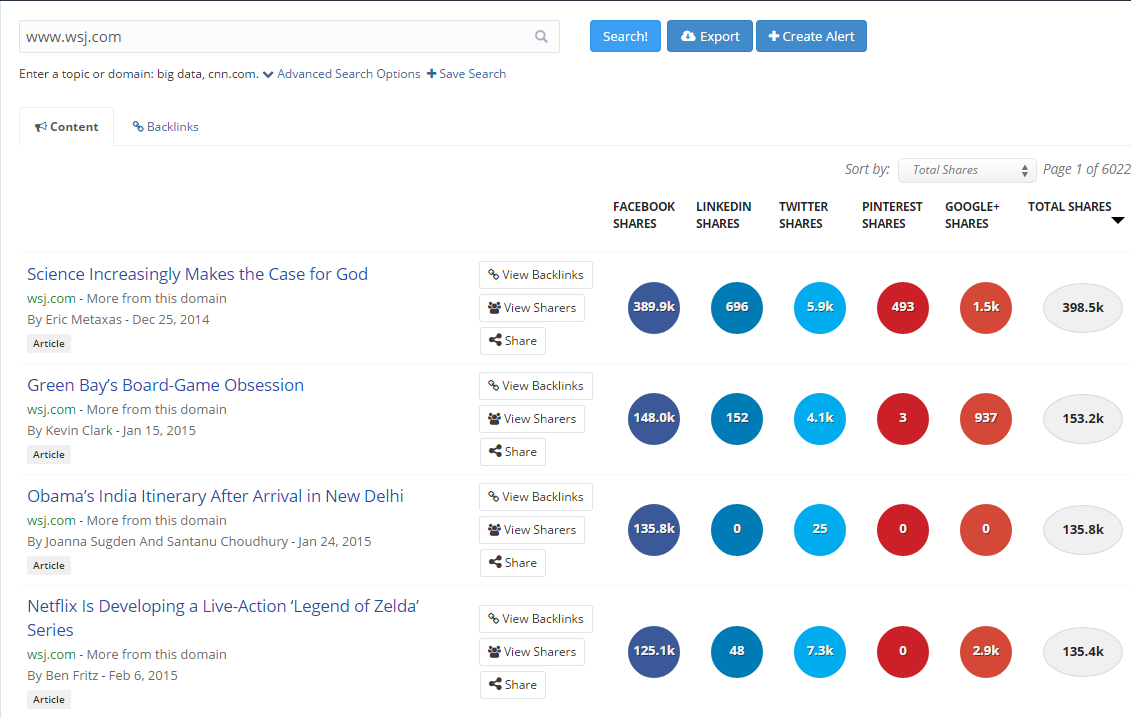This screenshot has width=1131, height=718.
Task: Click the sort arrow under Total Shares
Action: coord(1117,221)
